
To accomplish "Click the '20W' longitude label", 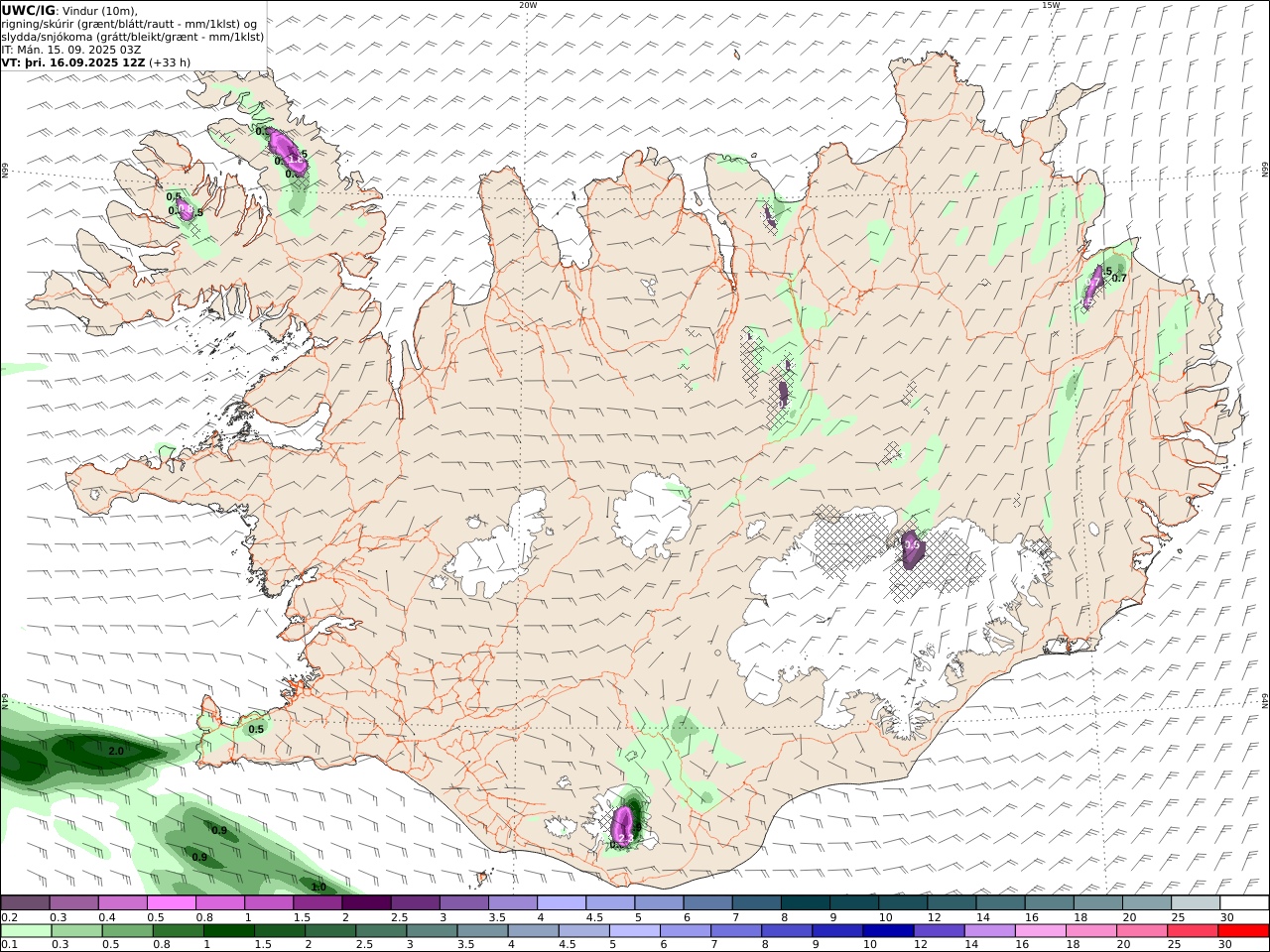I will pyautogui.click(x=528, y=5).
